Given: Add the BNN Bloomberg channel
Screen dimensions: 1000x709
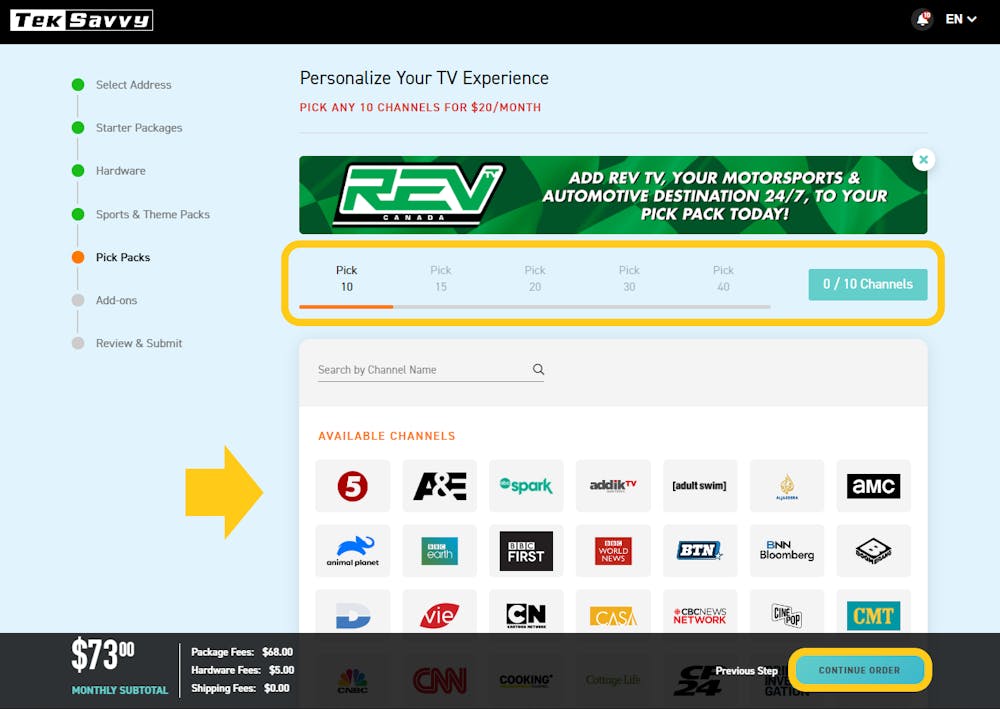Looking at the screenshot, I should pyautogui.click(x=787, y=551).
